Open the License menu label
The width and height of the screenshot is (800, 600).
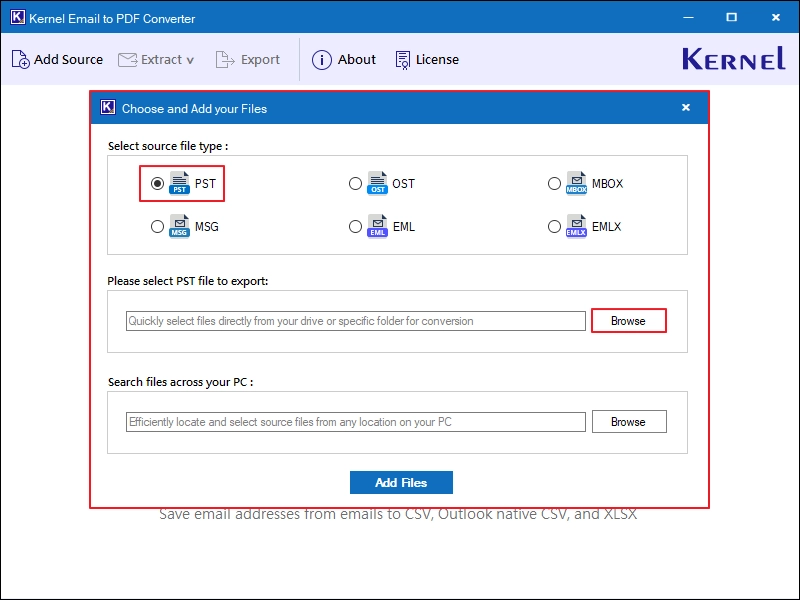437,60
